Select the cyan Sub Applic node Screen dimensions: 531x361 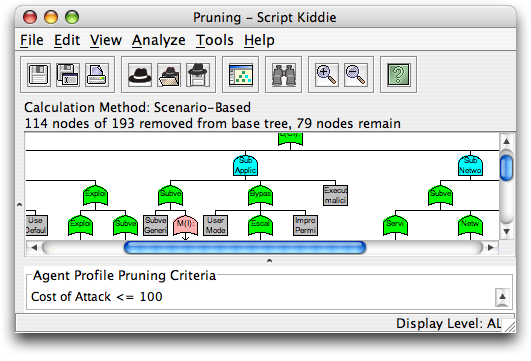245,165
